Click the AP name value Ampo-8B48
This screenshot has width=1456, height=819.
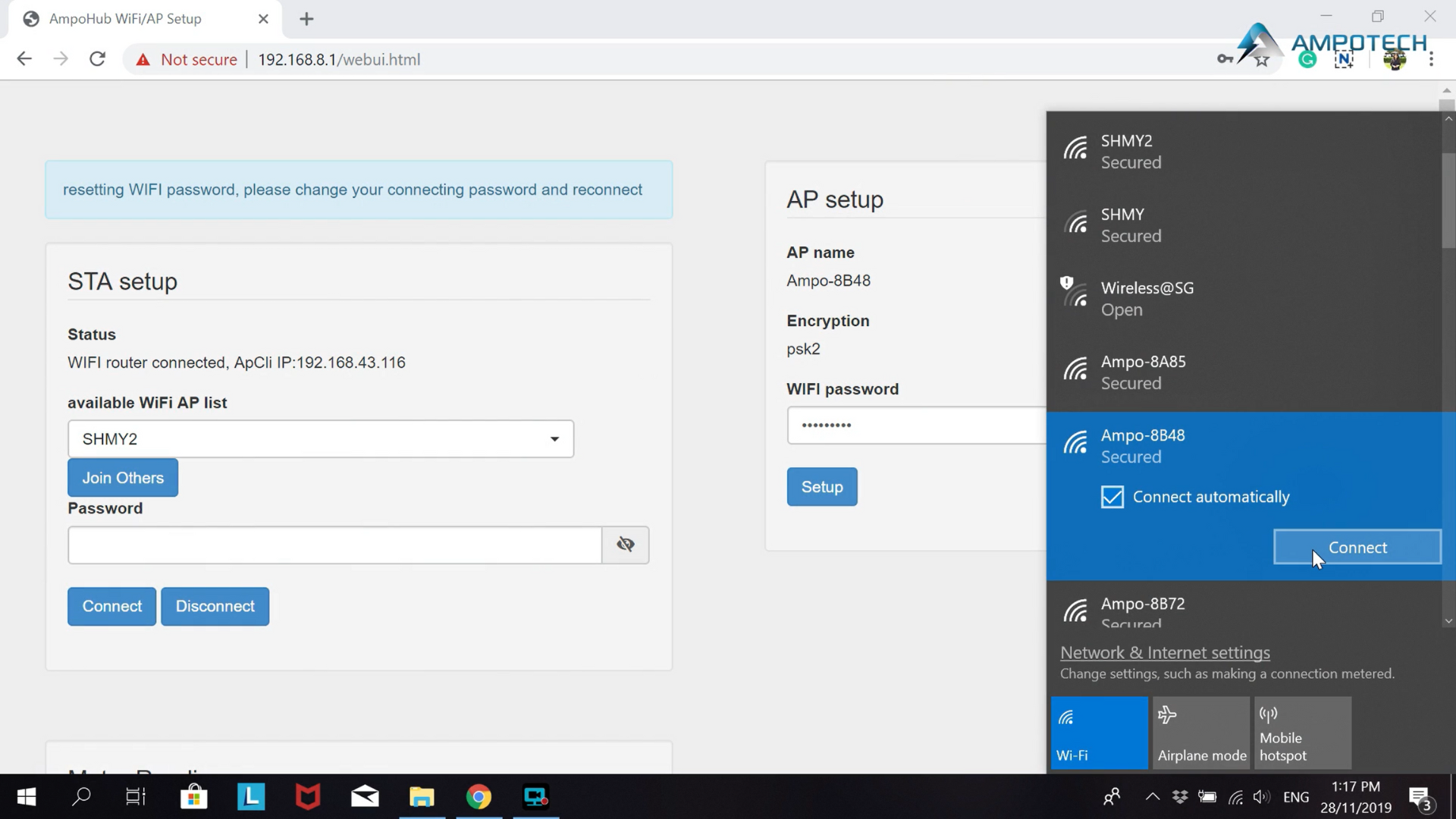coord(828,281)
